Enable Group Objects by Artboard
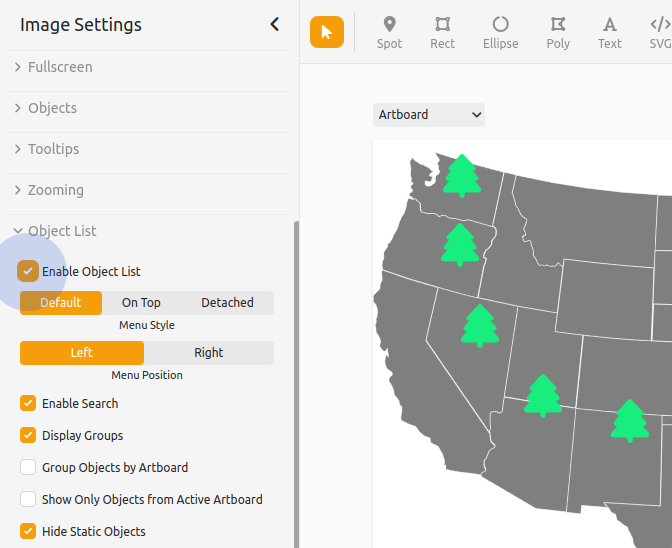The image size is (672, 548). (x=28, y=467)
